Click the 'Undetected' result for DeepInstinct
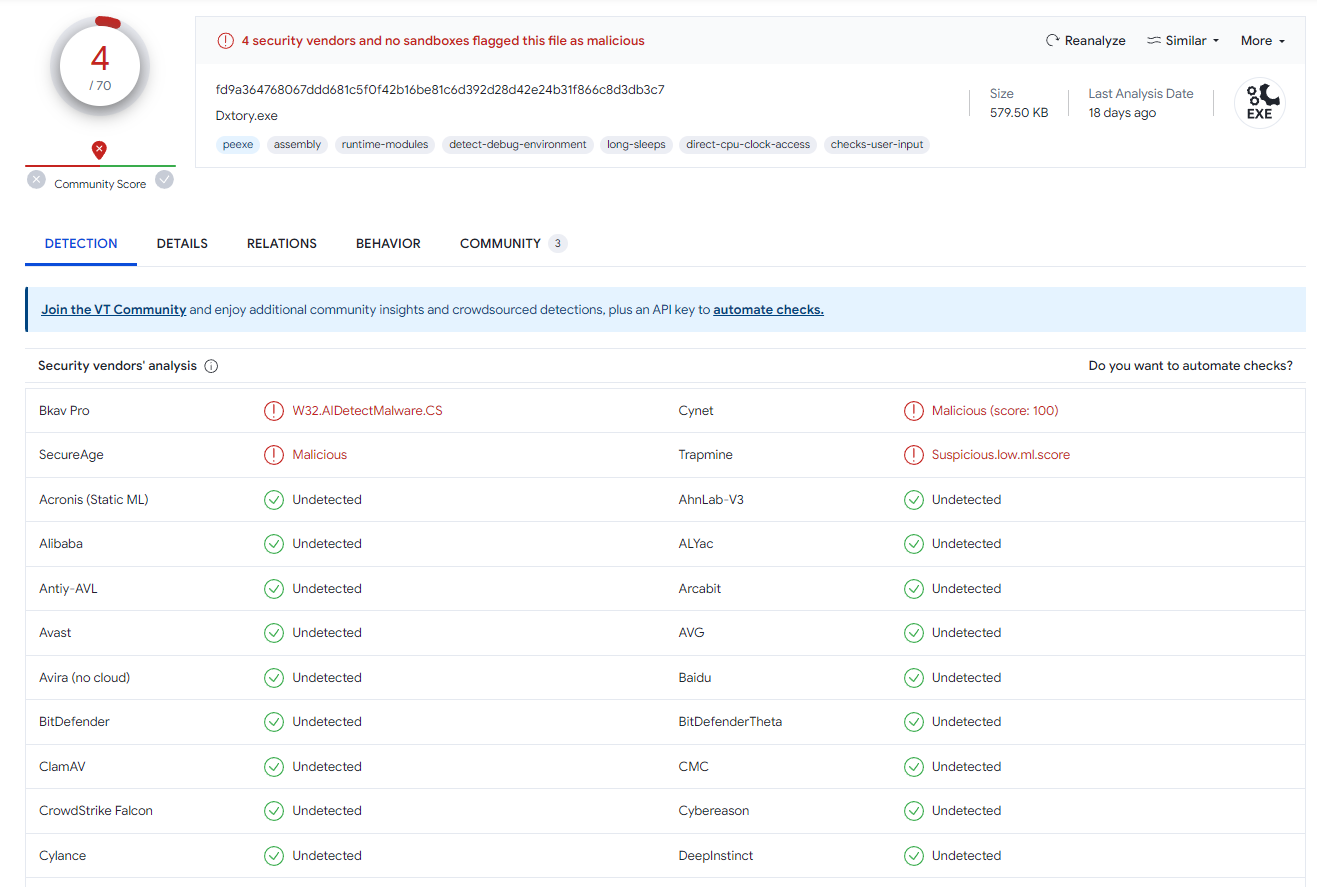The image size is (1317, 887). 966,856
